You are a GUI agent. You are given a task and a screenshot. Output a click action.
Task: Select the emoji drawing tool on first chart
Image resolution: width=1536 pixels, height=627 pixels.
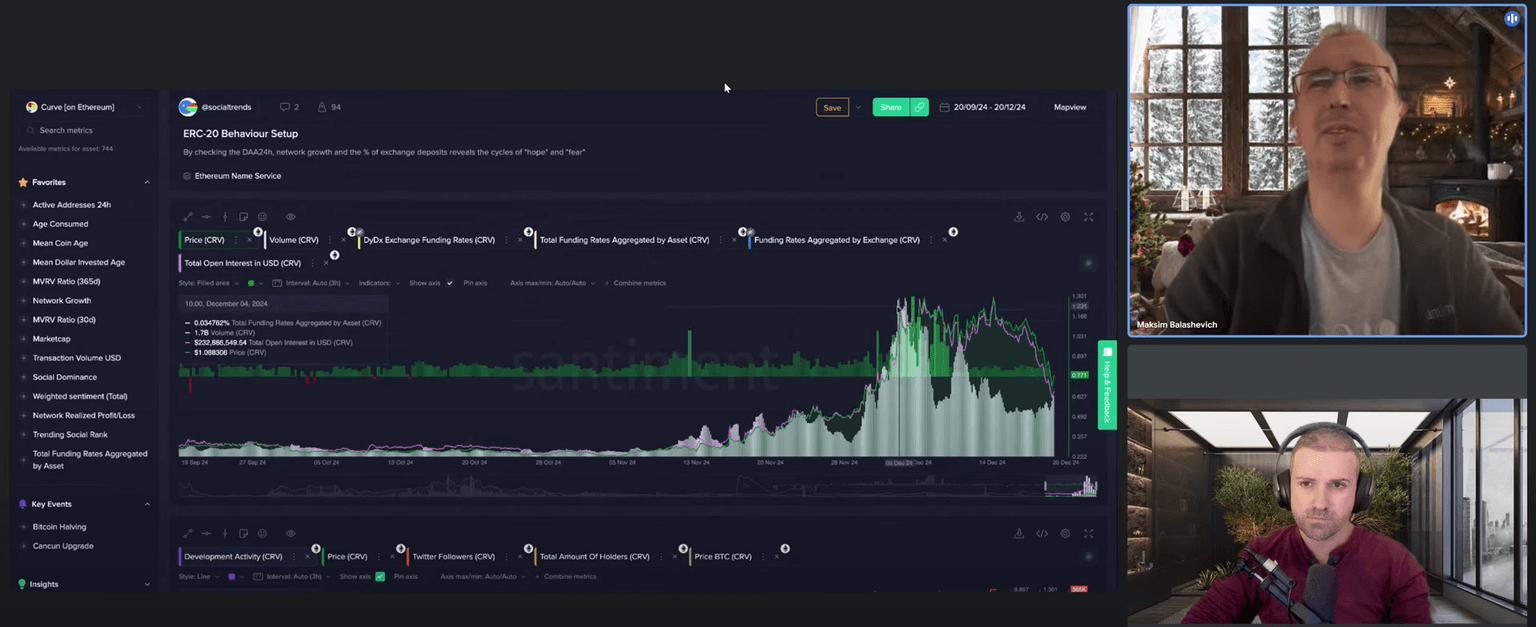coord(263,217)
